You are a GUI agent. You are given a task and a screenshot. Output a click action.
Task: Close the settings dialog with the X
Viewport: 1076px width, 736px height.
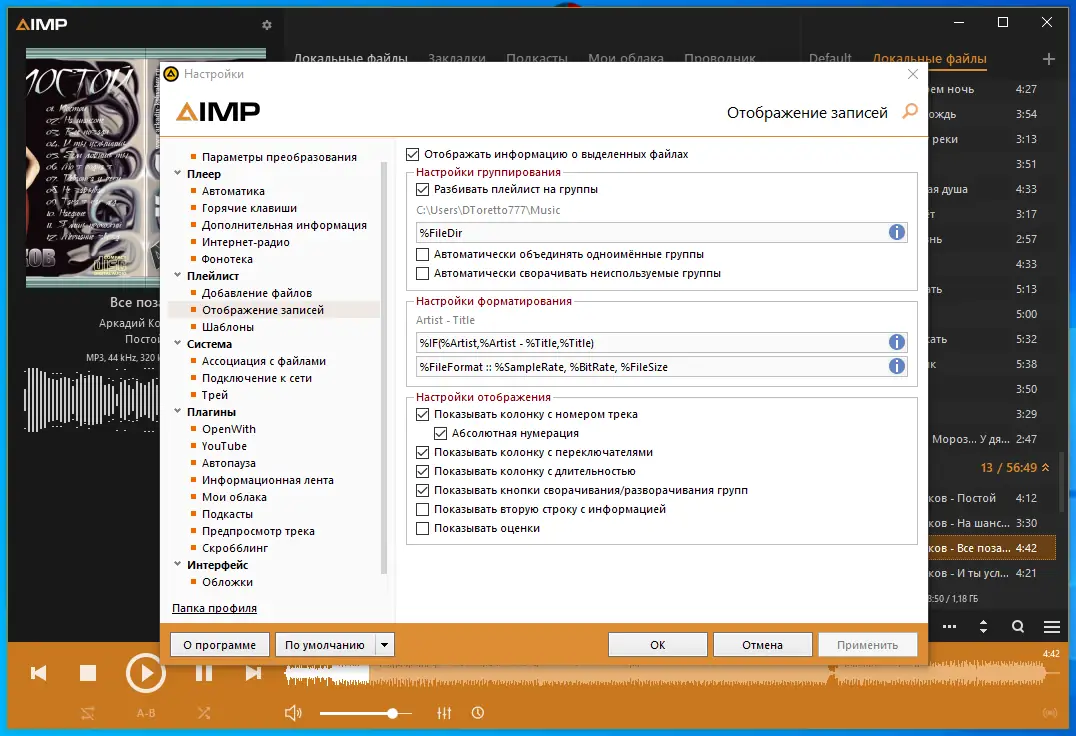pos(912,74)
